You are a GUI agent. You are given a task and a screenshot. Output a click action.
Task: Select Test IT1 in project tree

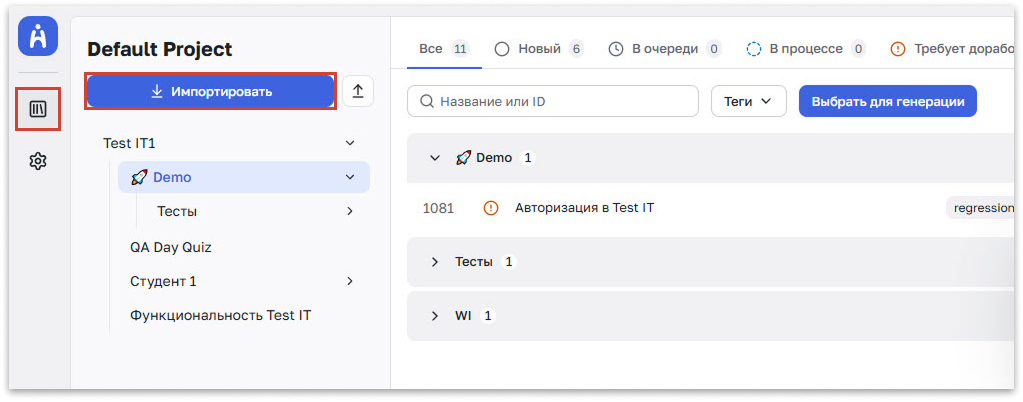[129, 143]
